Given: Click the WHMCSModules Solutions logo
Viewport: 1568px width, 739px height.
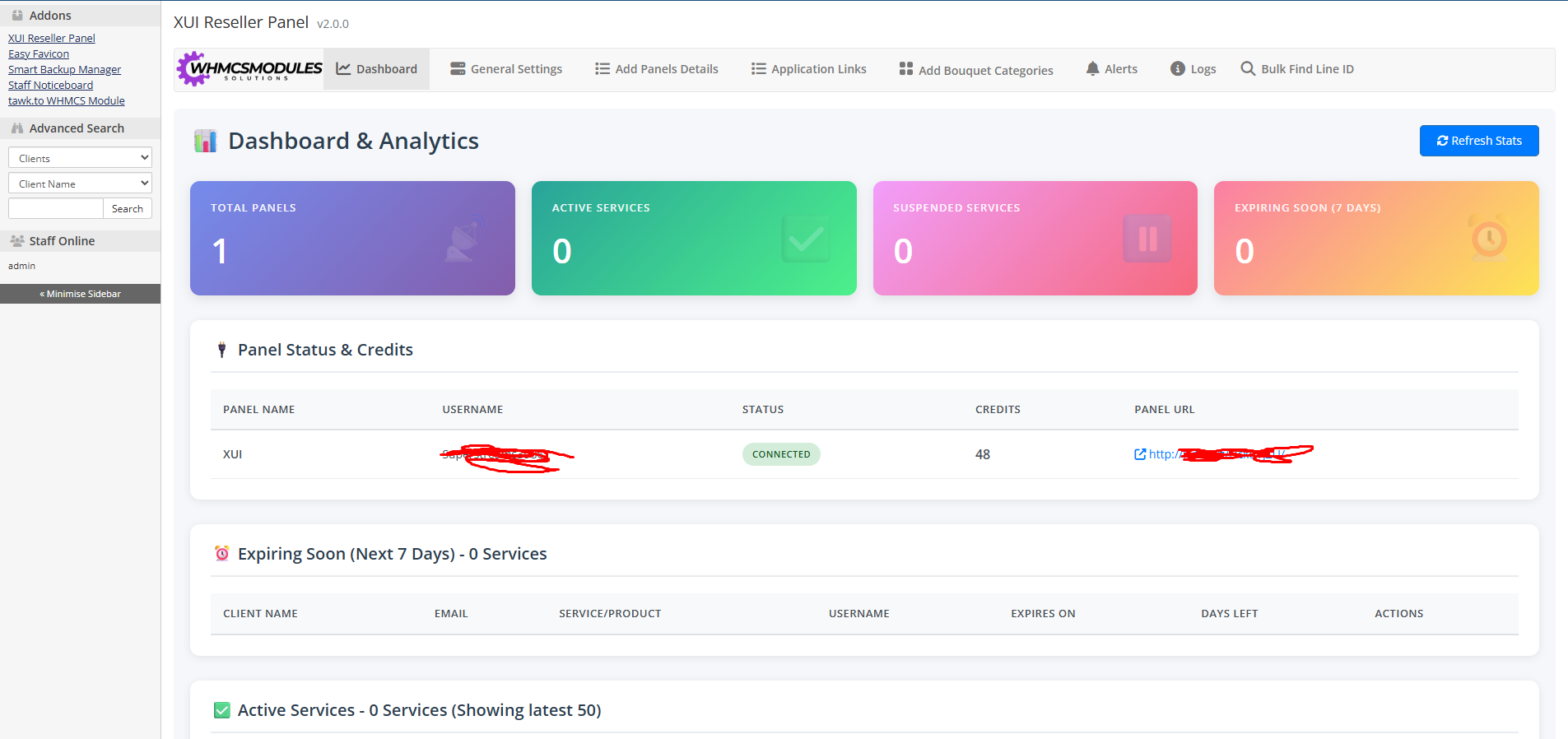Looking at the screenshot, I should (x=249, y=69).
